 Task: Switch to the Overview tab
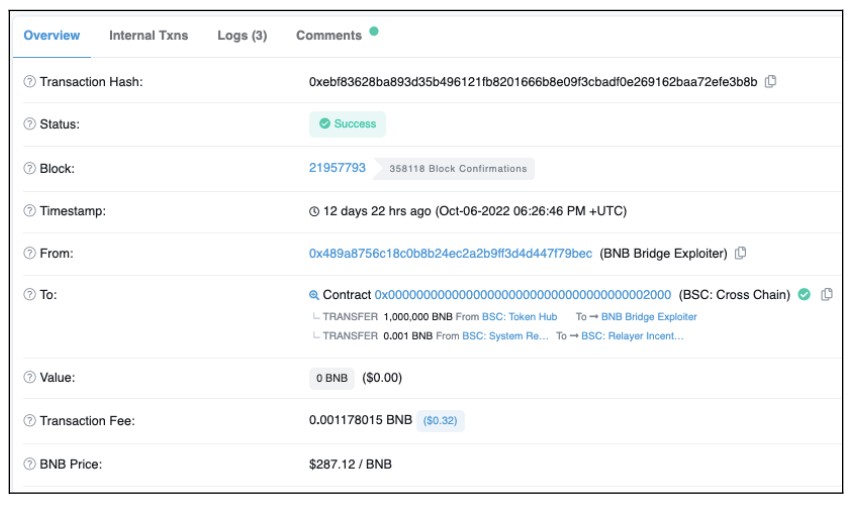pyautogui.click(x=52, y=36)
